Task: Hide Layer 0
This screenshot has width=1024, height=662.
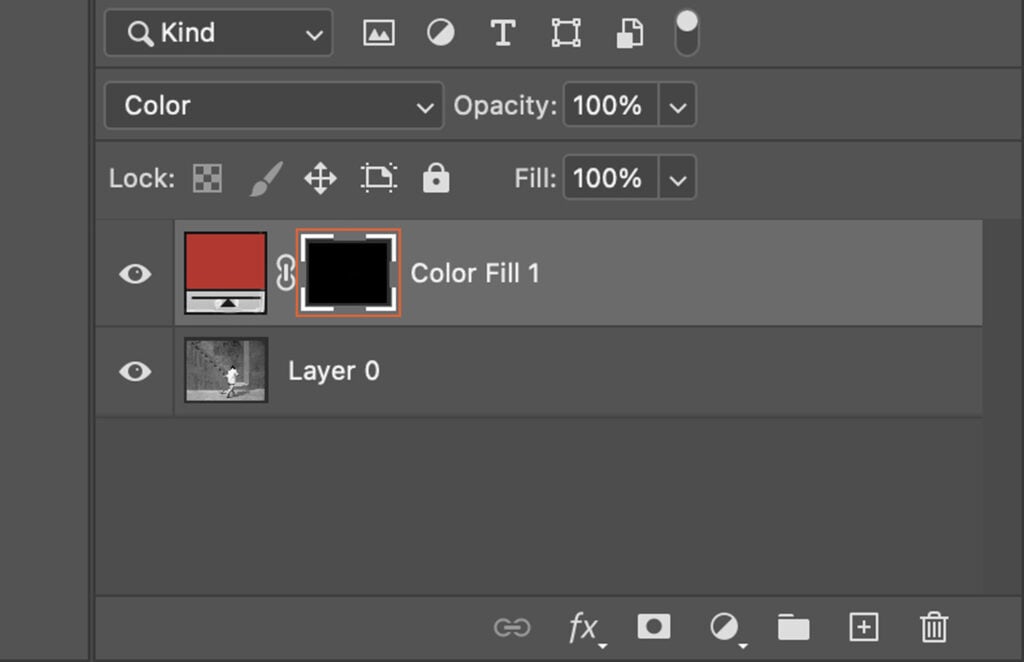Action: [x=134, y=371]
